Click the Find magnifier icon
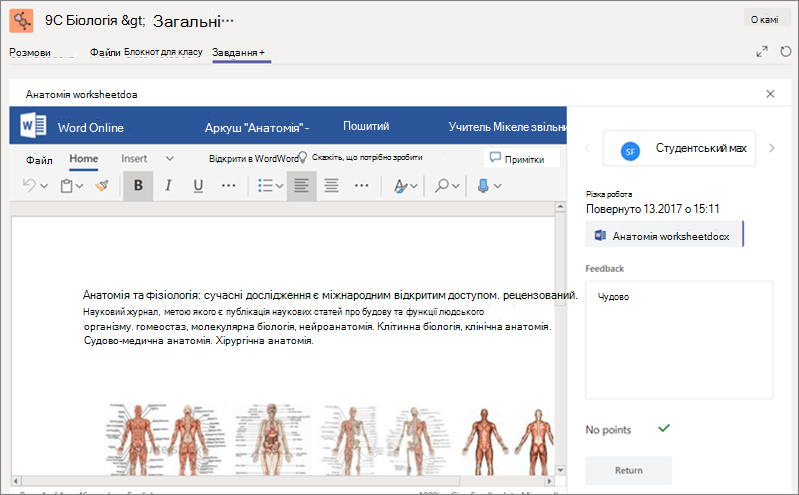 coord(442,186)
